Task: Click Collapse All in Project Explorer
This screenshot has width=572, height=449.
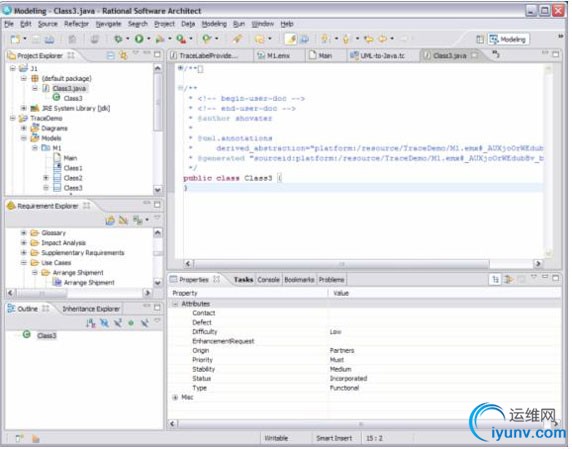Action: tap(111, 56)
